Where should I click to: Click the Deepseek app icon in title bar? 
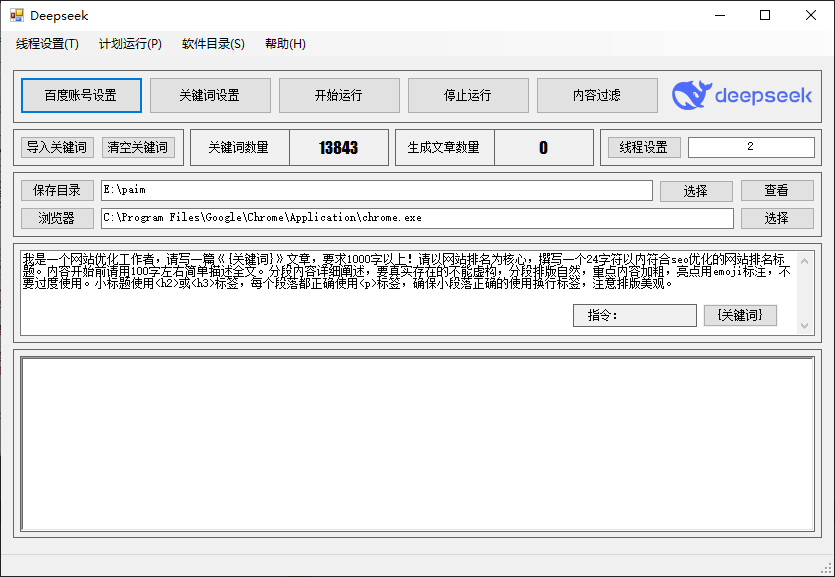[x=17, y=15]
